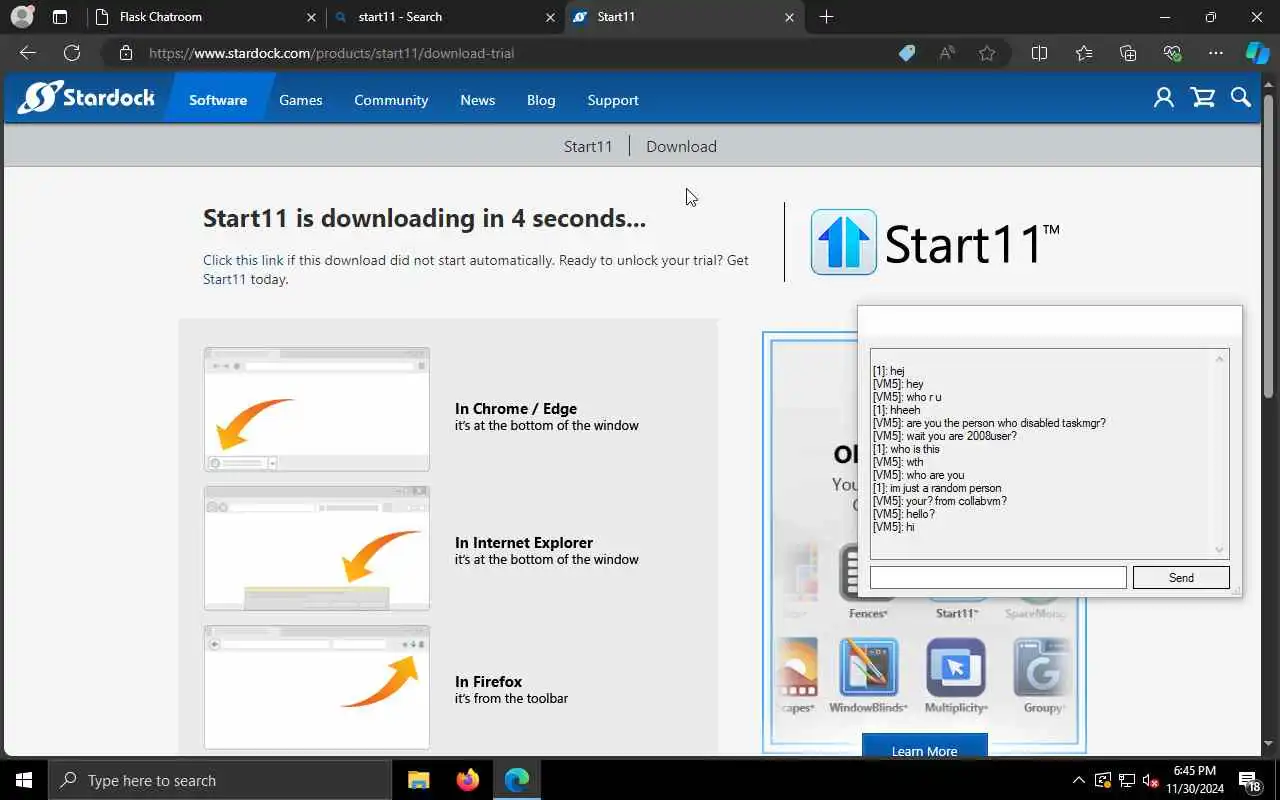View the Chrome / Edge download thumbnail
This screenshot has height=800, width=1280.
(x=317, y=409)
